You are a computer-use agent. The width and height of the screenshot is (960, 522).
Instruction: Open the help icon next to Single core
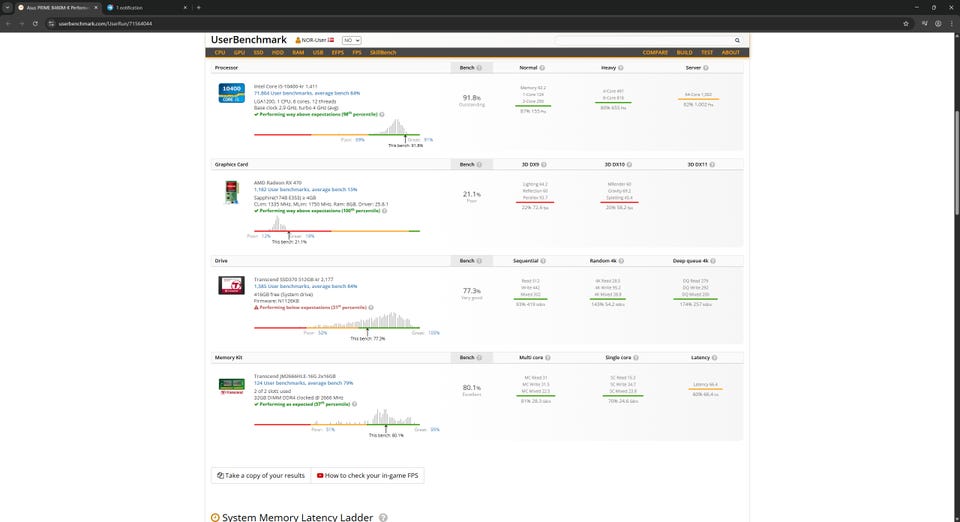(x=636, y=358)
